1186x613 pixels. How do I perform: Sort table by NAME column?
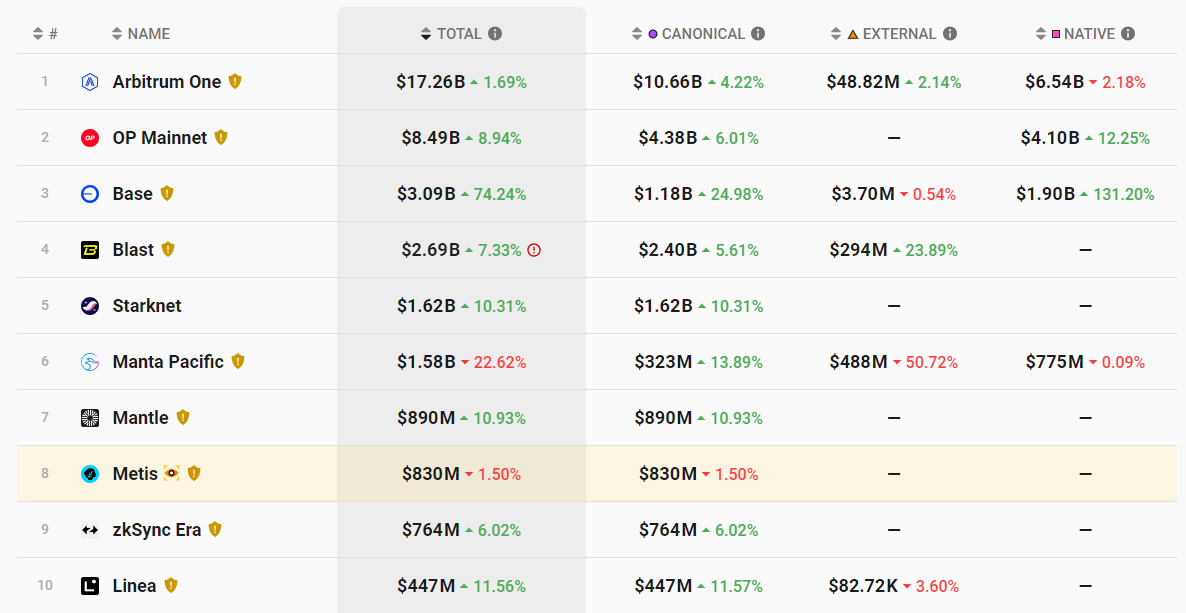click(x=141, y=33)
